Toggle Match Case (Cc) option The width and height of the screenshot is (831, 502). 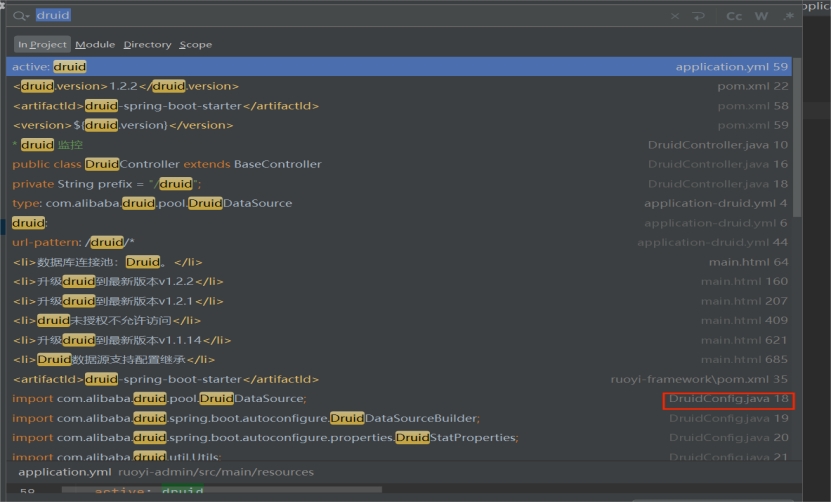coord(734,16)
